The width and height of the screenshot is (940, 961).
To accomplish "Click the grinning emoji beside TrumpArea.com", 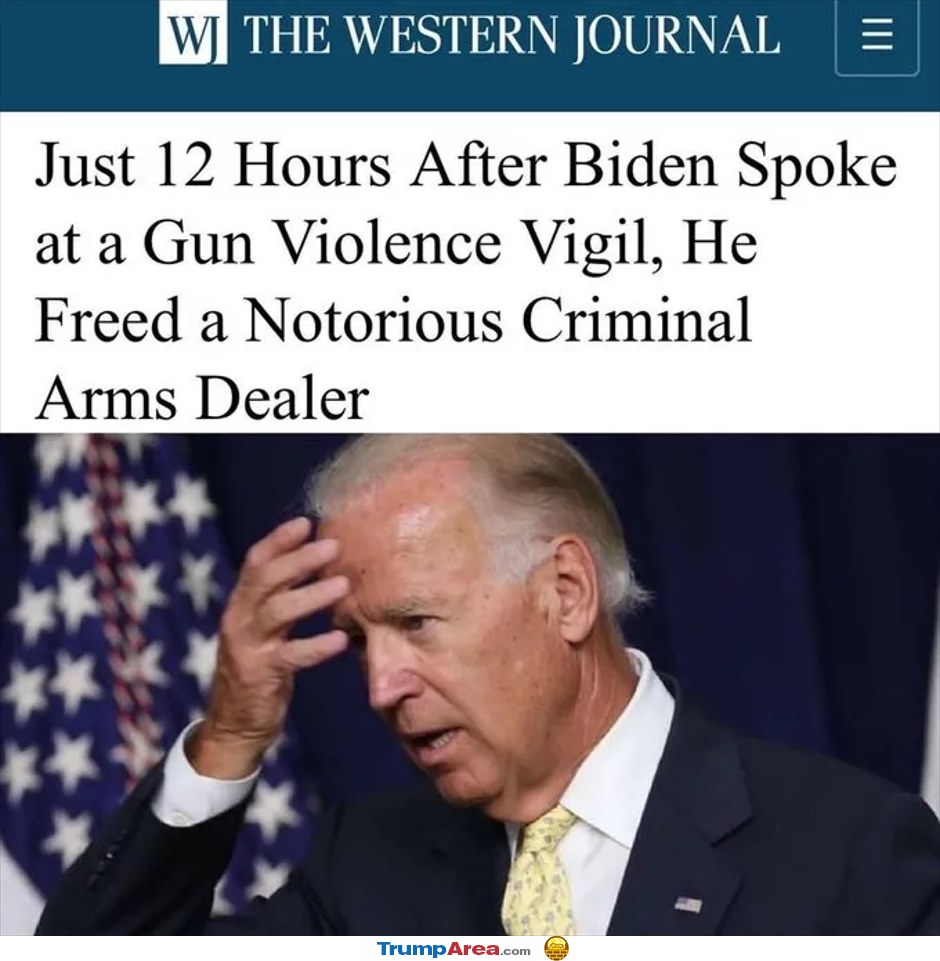I will click(556, 949).
